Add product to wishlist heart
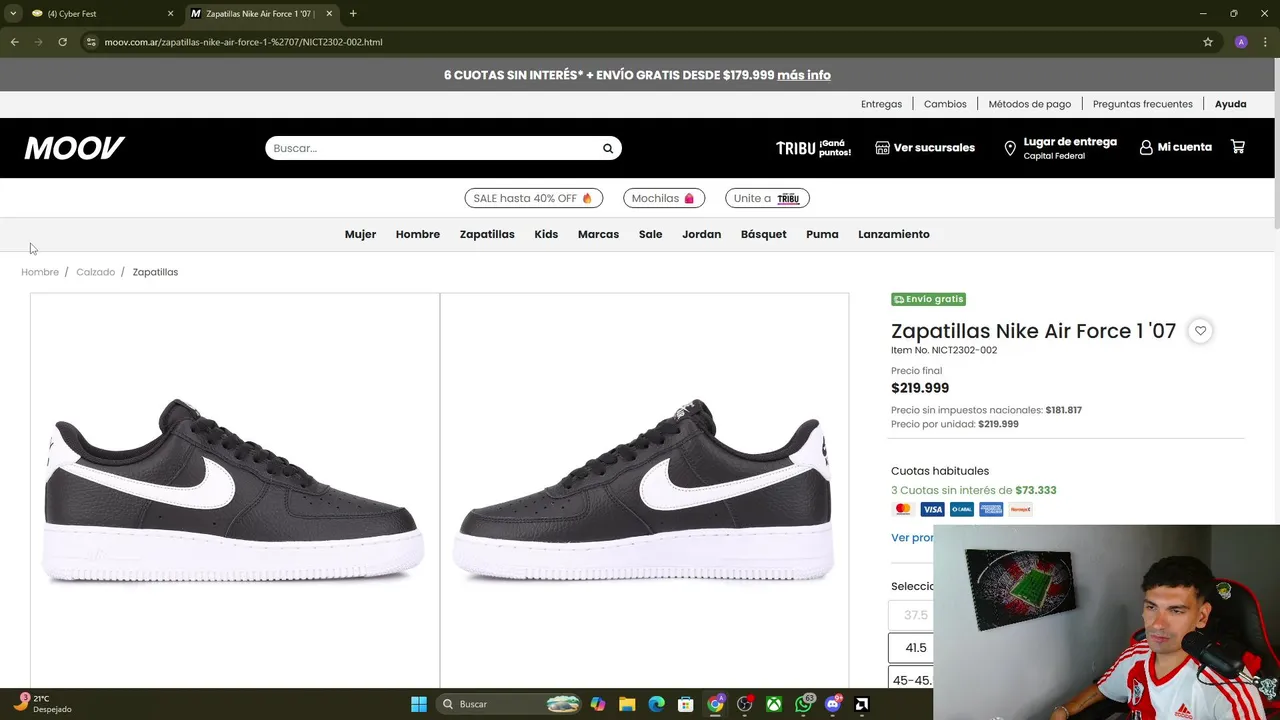This screenshot has height=720, width=1280. [x=1200, y=331]
